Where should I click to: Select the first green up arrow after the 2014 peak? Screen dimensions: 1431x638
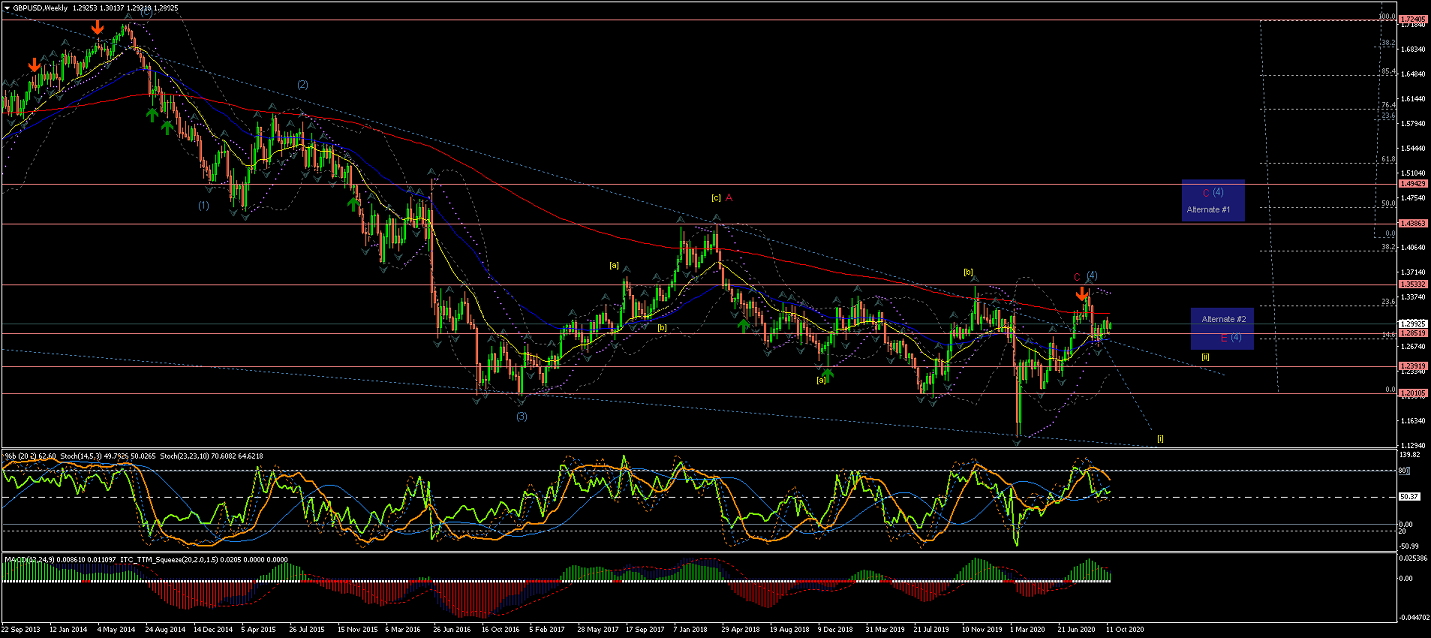coord(152,115)
